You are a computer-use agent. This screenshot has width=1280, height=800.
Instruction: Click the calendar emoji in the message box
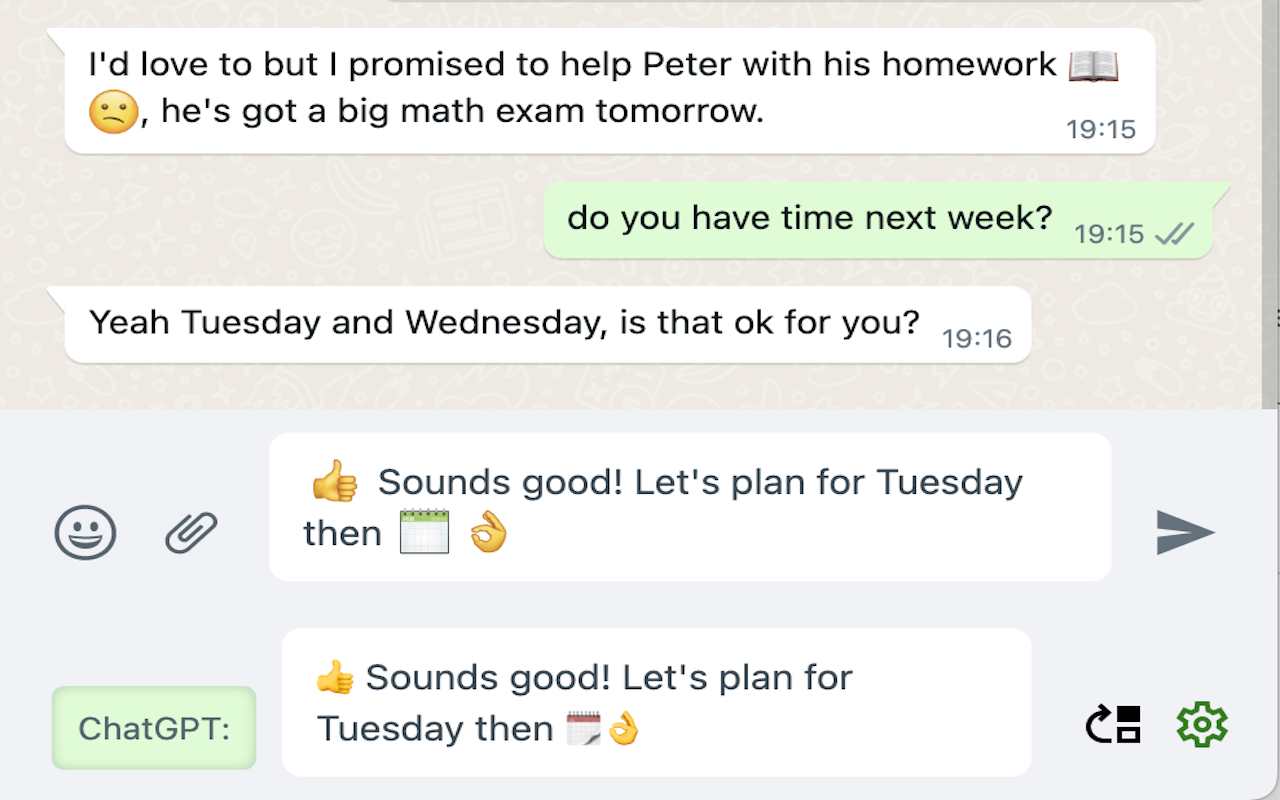pyautogui.click(x=425, y=533)
